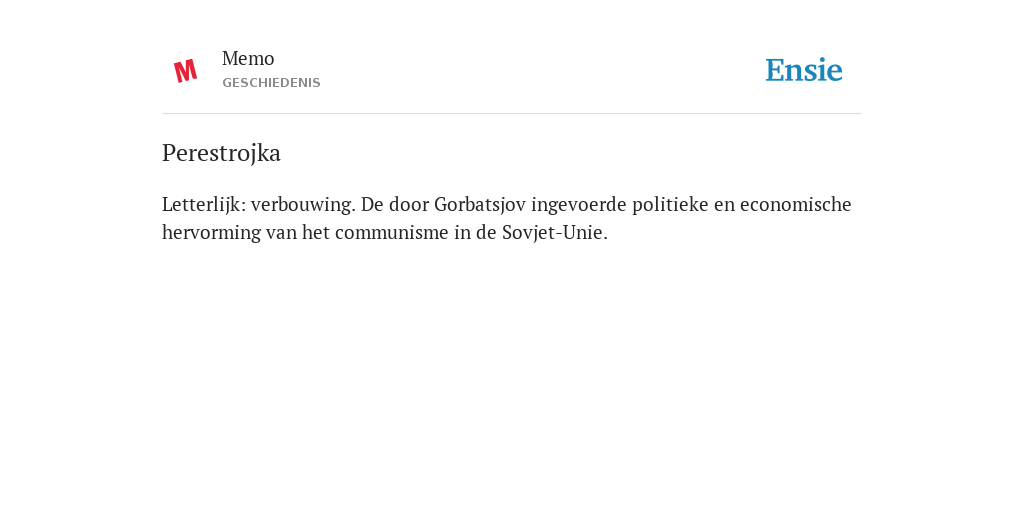Click the name Gorbatsjov in the text
This screenshot has height=512, width=1024.
[x=480, y=204]
